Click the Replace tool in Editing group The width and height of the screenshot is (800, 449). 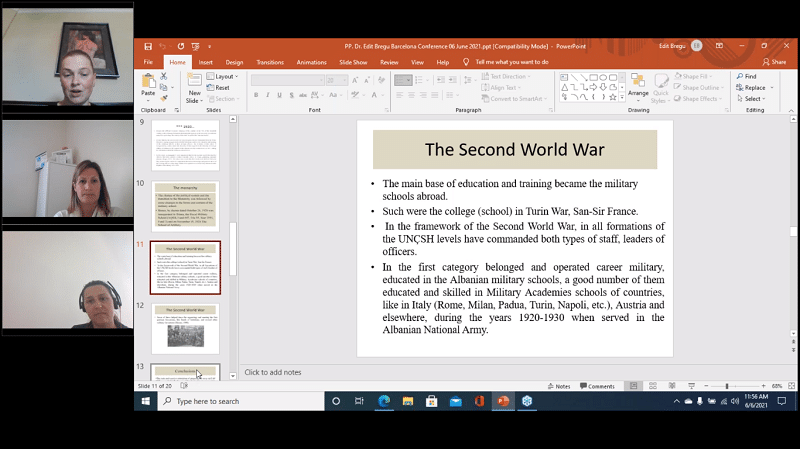753,87
